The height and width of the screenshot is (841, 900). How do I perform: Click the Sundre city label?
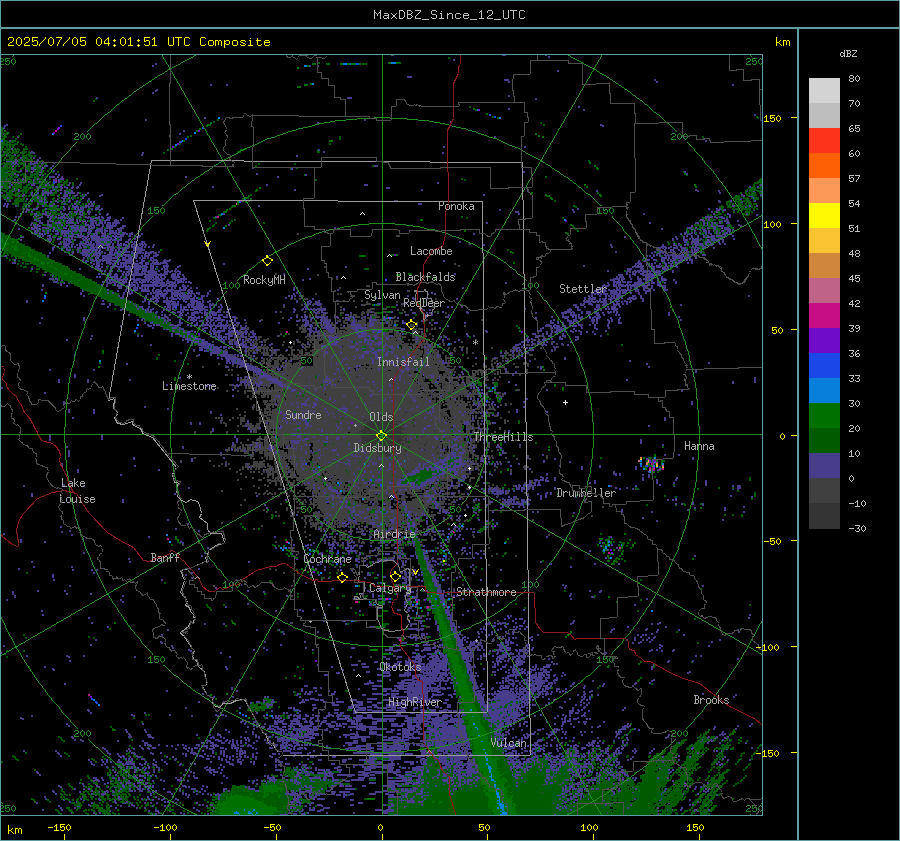303,414
